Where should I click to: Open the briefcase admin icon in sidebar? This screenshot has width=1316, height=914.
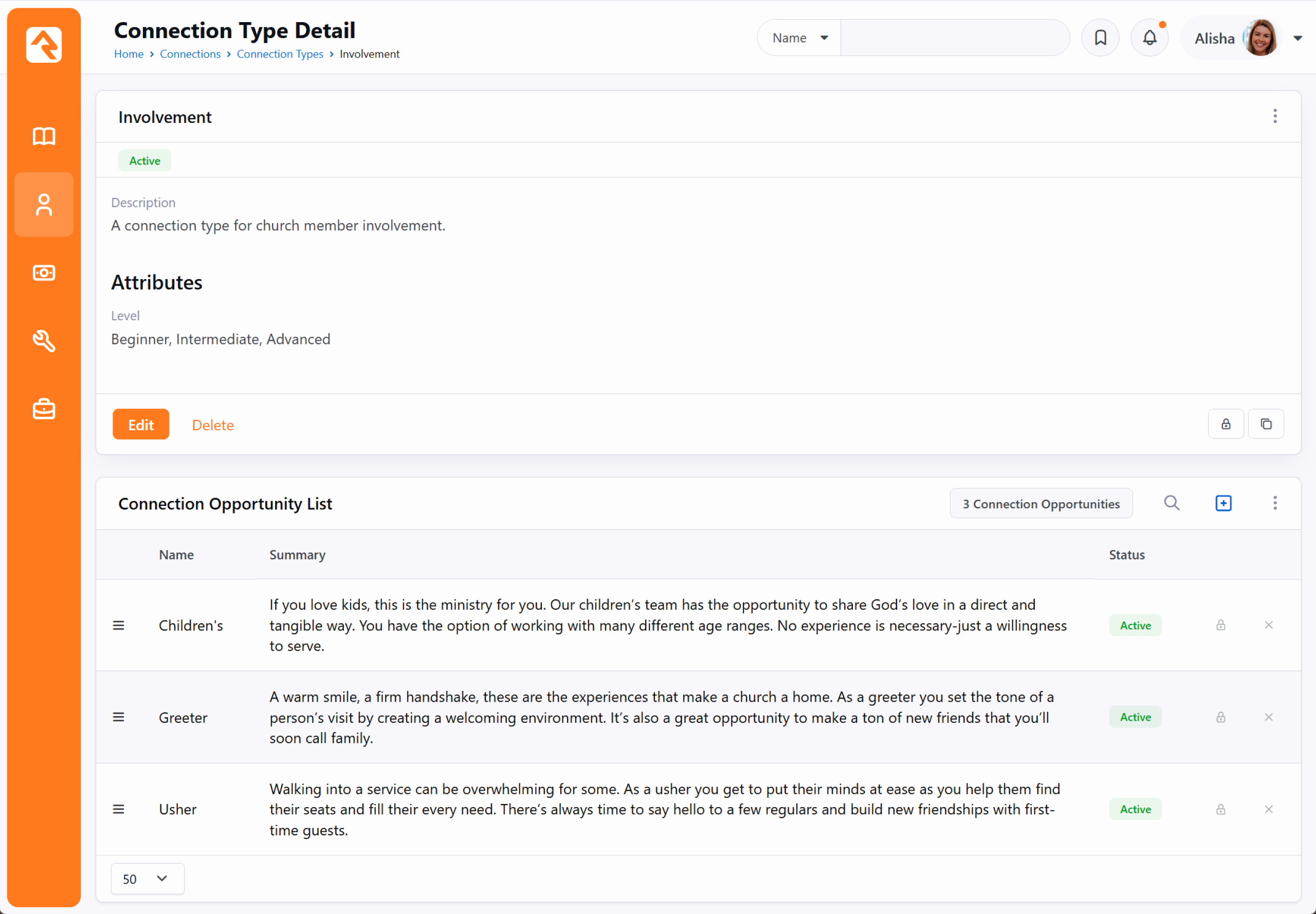click(44, 409)
